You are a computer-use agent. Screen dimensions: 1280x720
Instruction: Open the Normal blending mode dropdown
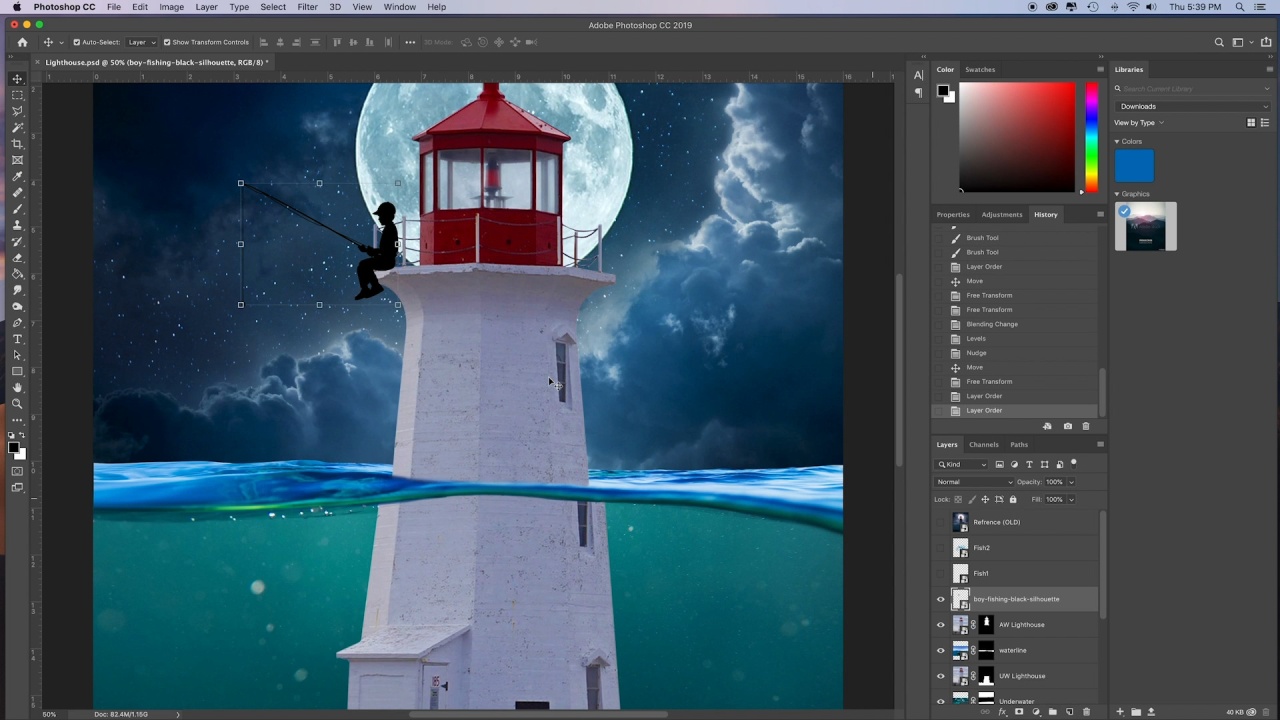click(974, 482)
